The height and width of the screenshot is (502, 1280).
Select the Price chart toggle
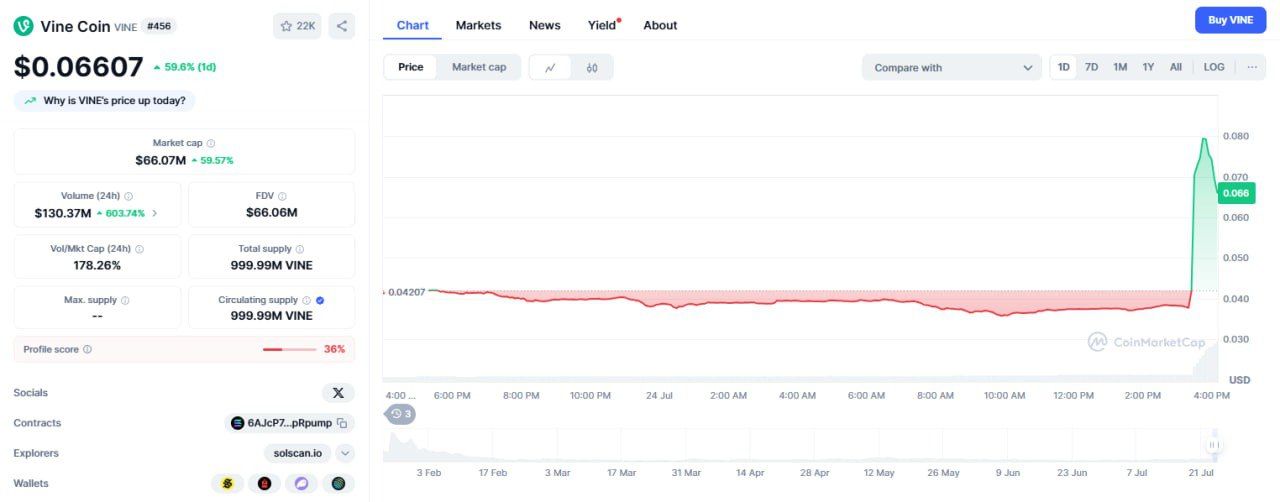411,67
